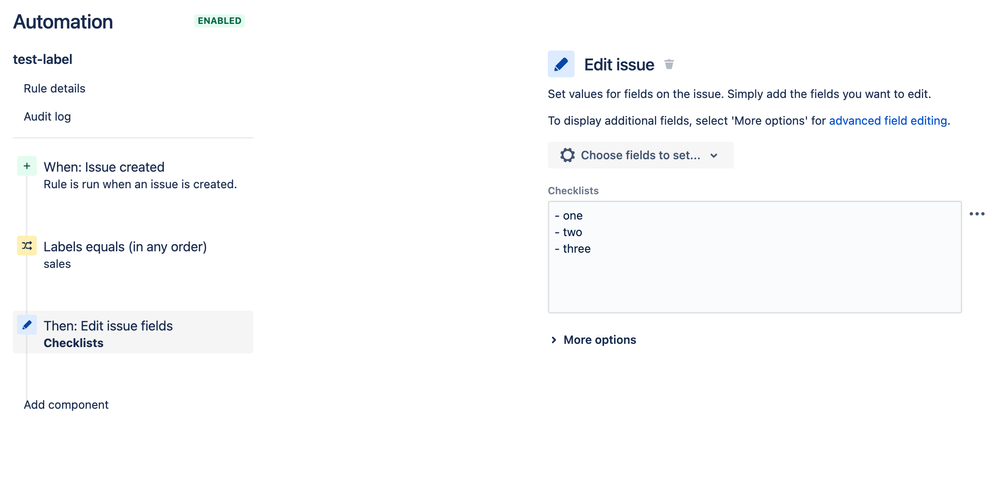The width and height of the screenshot is (999, 498).
Task: Open the Audit log menu item
Action: click(x=47, y=117)
